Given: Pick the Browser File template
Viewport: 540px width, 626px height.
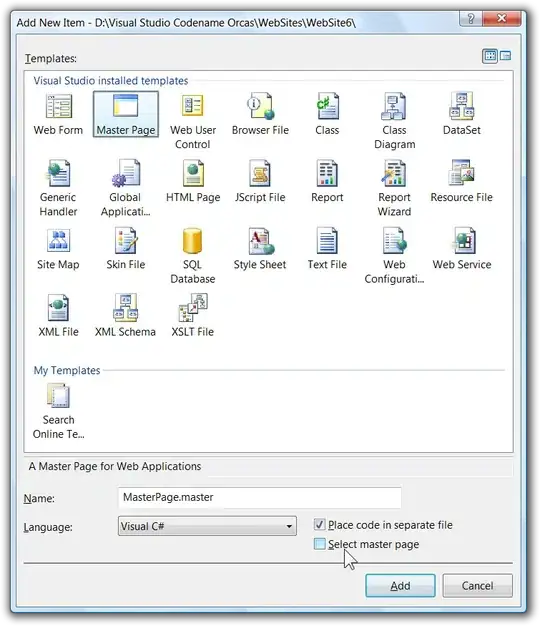Looking at the screenshot, I should pyautogui.click(x=260, y=106).
